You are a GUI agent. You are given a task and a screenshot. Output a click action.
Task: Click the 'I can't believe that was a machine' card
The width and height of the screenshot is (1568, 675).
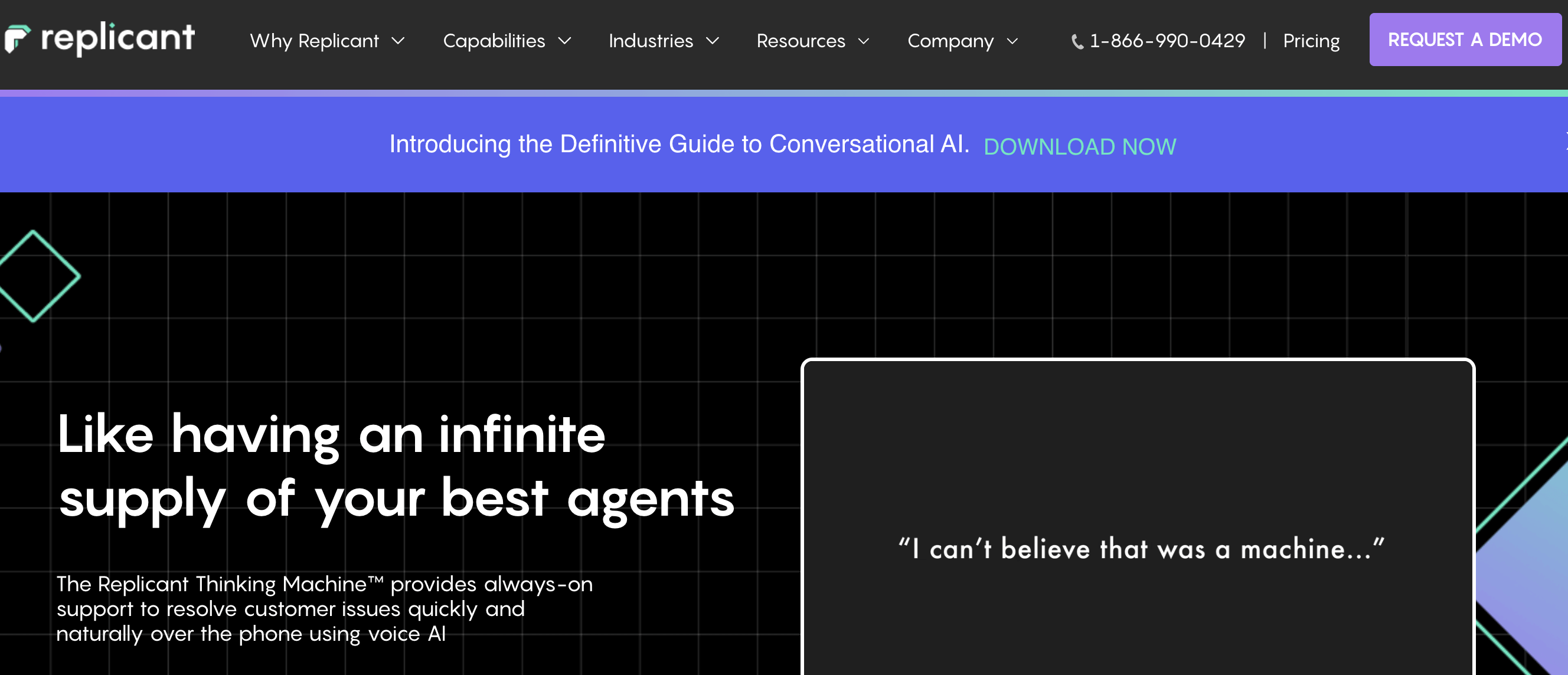pos(1138,517)
